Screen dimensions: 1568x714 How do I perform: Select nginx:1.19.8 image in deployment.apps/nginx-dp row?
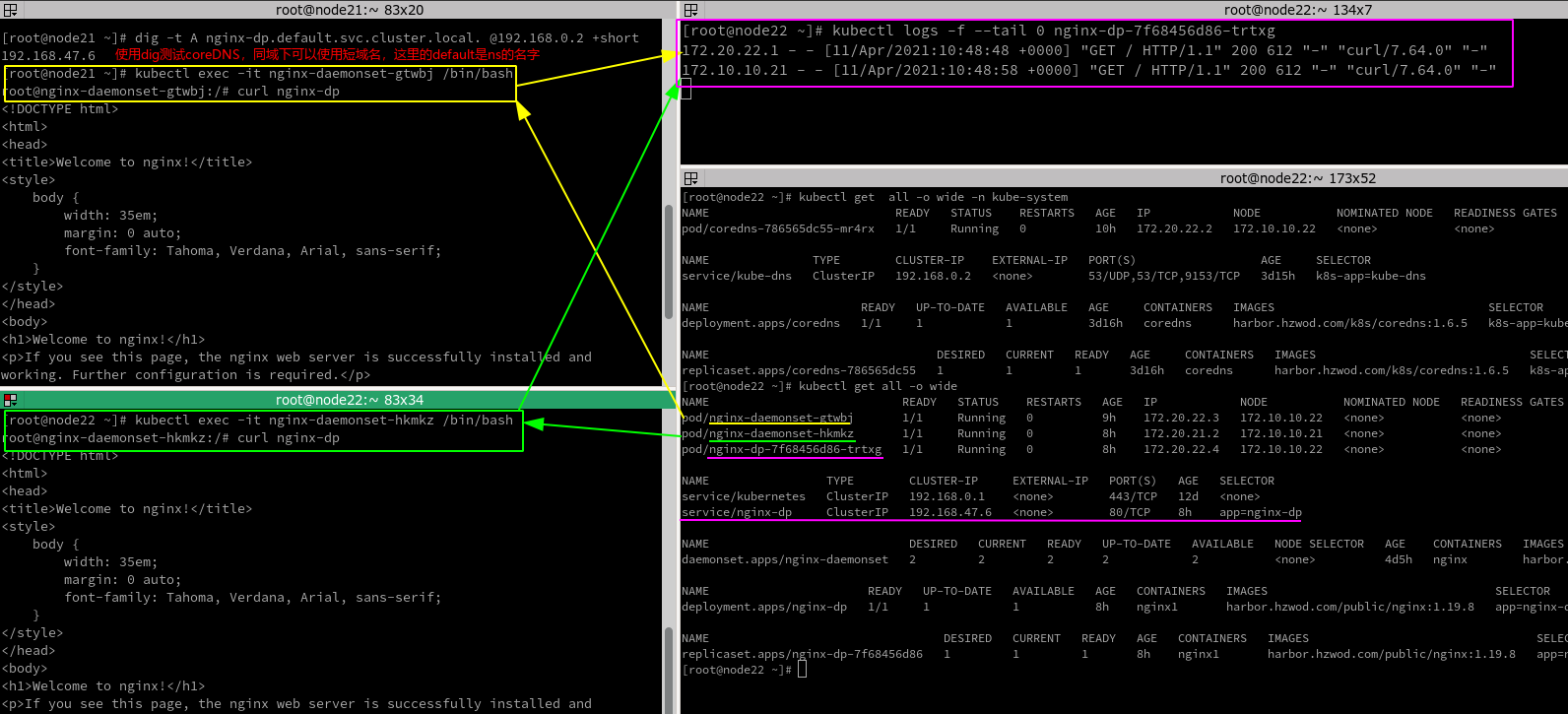point(1350,607)
